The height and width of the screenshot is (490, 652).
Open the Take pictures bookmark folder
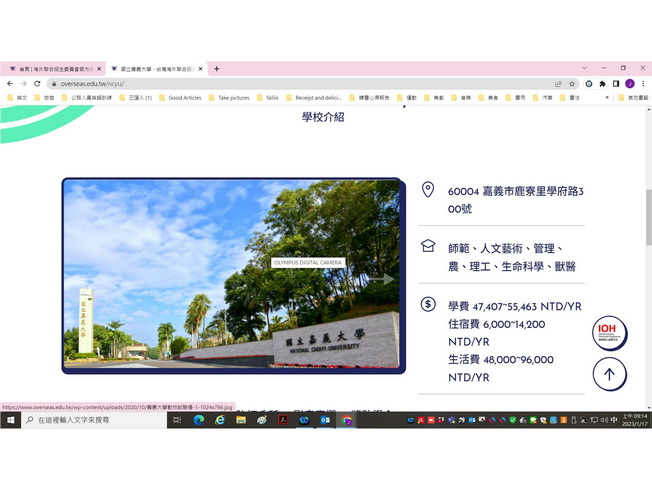229,98
